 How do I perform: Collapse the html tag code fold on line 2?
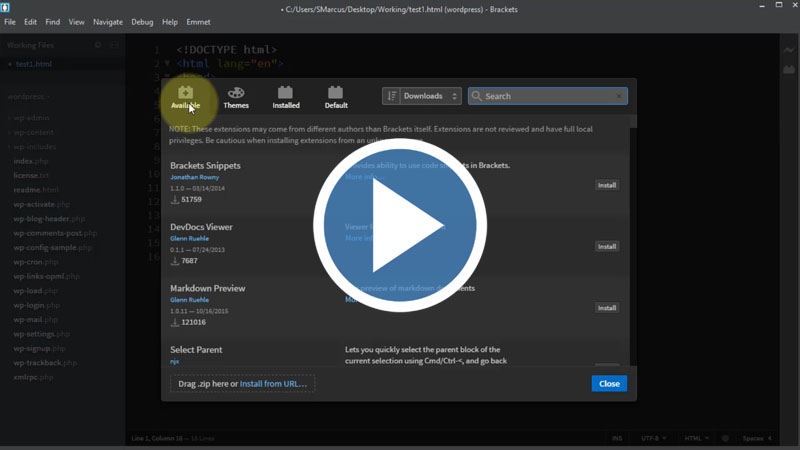[167, 64]
